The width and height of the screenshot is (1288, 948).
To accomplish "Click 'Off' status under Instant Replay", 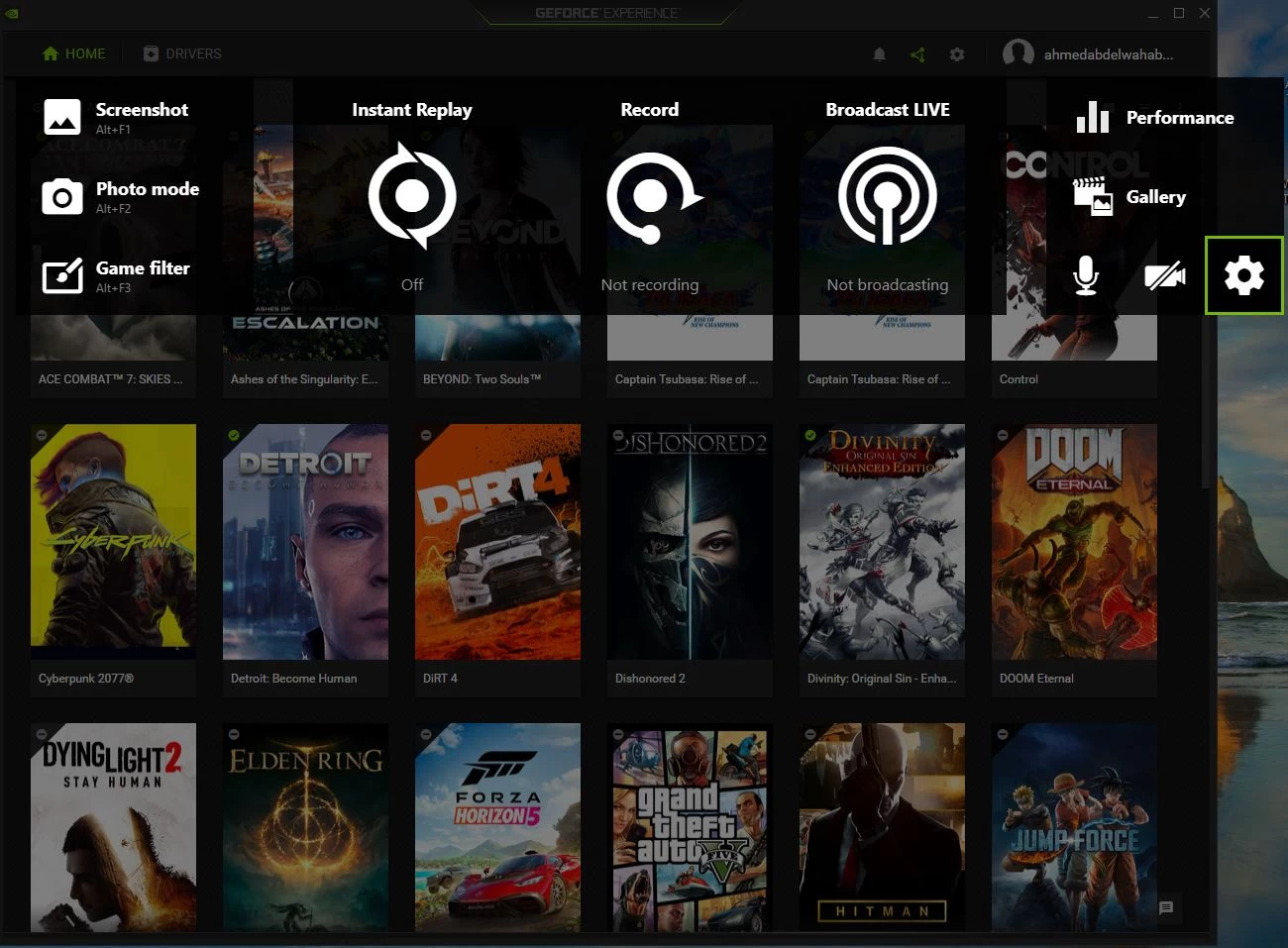I will 412,284.
